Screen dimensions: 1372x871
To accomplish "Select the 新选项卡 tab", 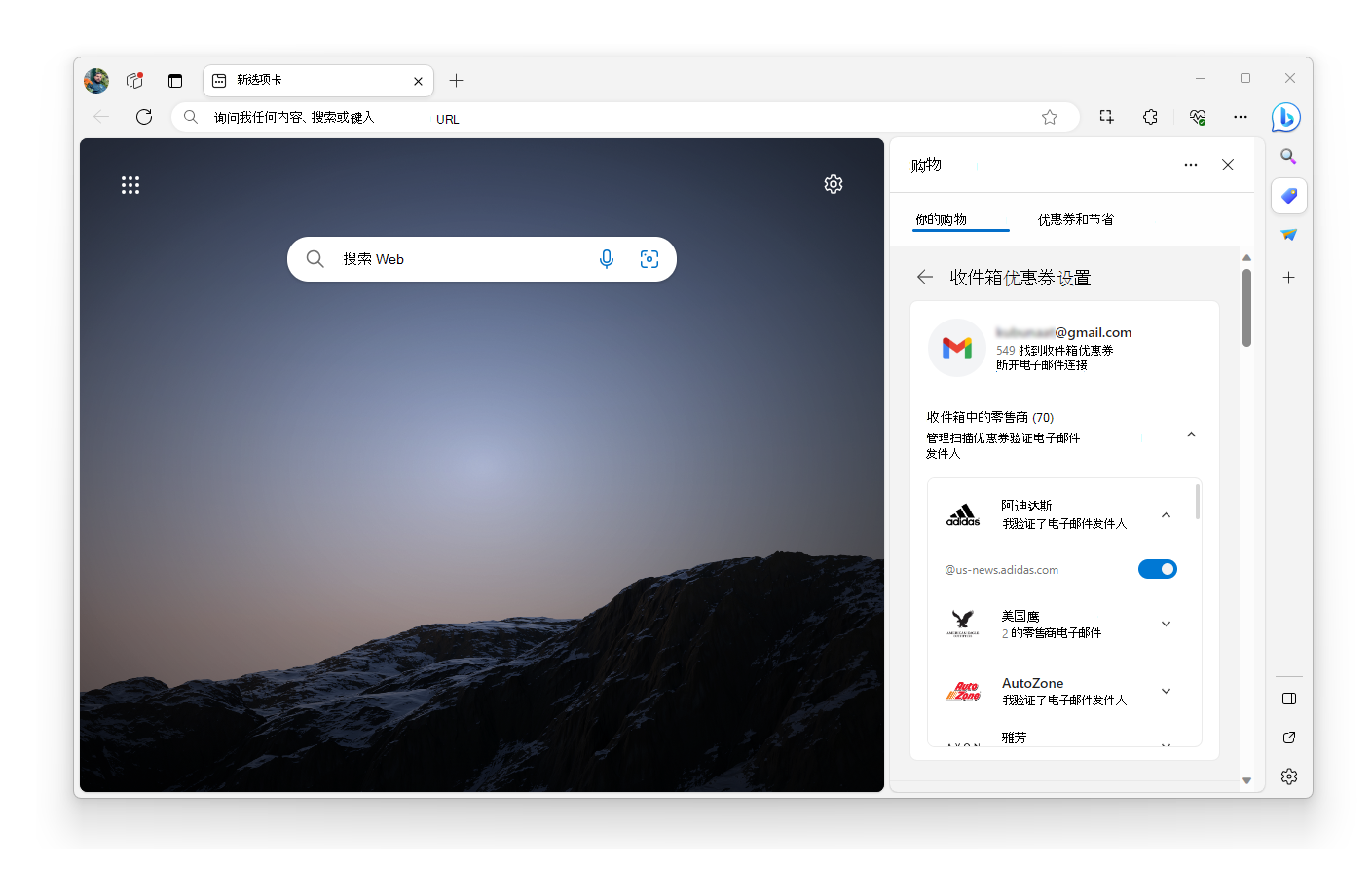I will (318, 81).
